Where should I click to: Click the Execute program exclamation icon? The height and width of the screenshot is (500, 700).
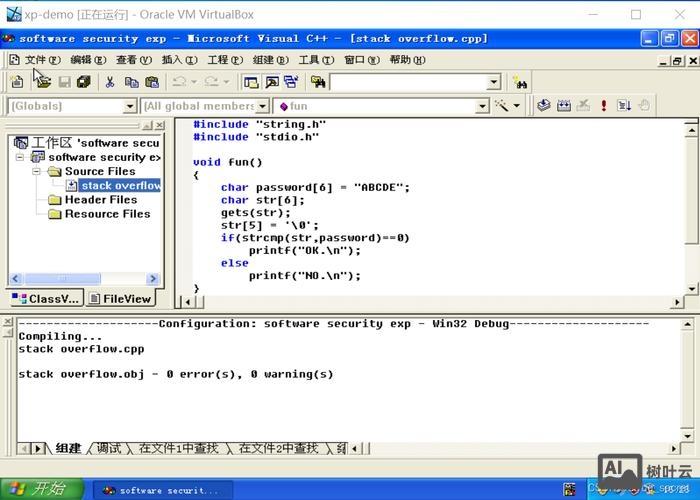tap(603, 105)
